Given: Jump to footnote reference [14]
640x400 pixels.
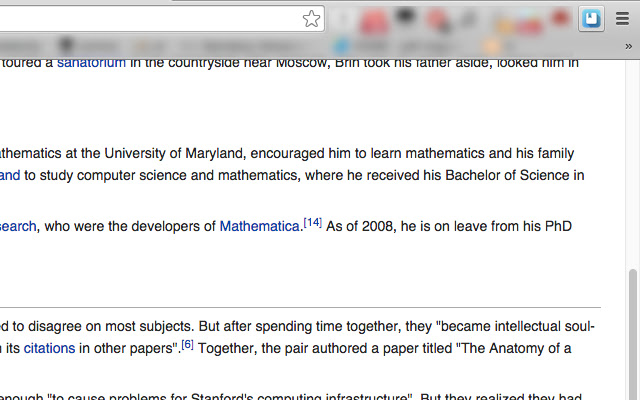Looking at the screenshot, I should [x=312, y=222].
